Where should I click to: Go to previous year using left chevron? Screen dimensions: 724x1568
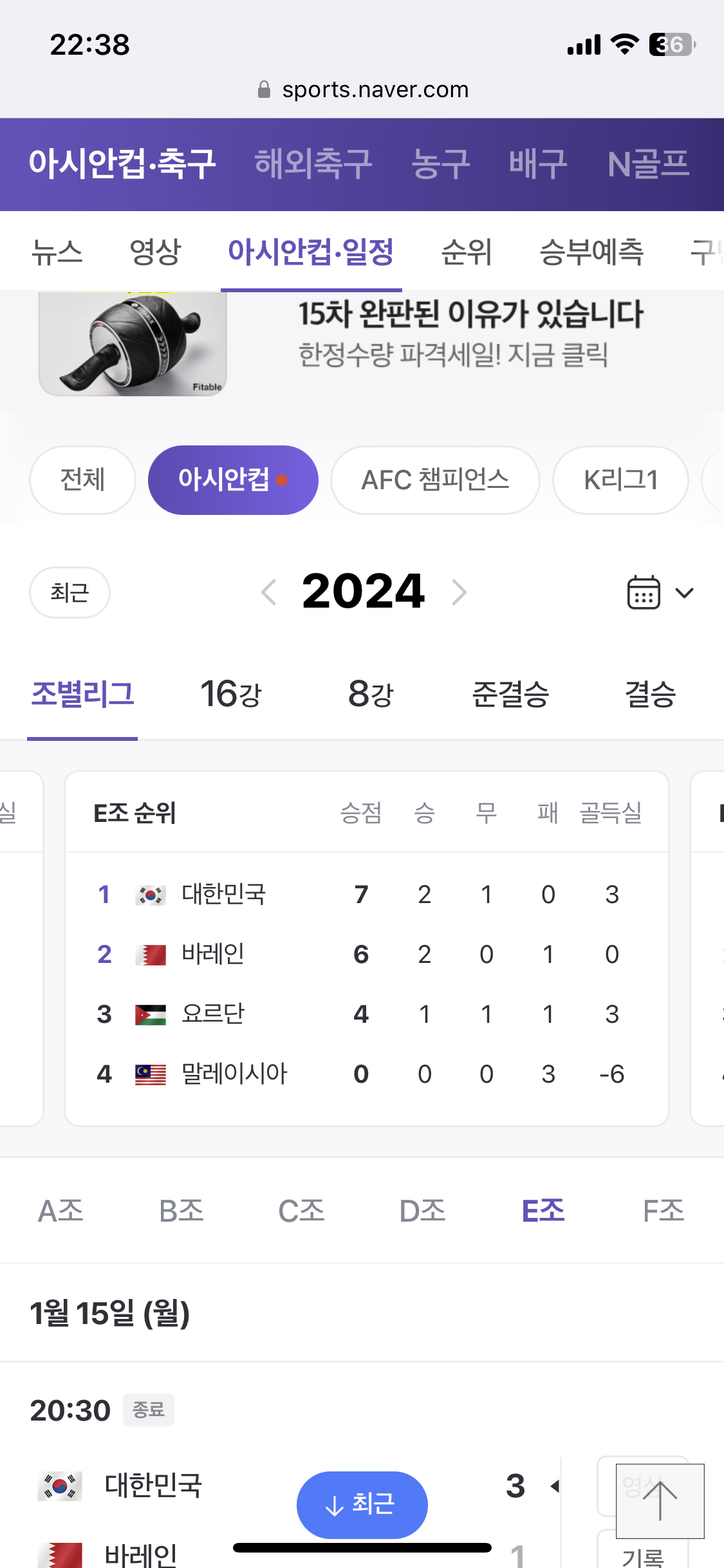[269, 592]
